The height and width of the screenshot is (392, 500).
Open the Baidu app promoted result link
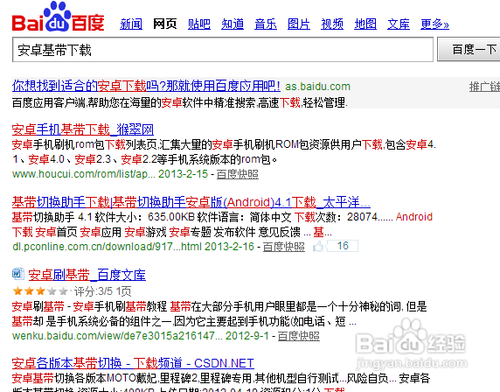coord(146,86)
